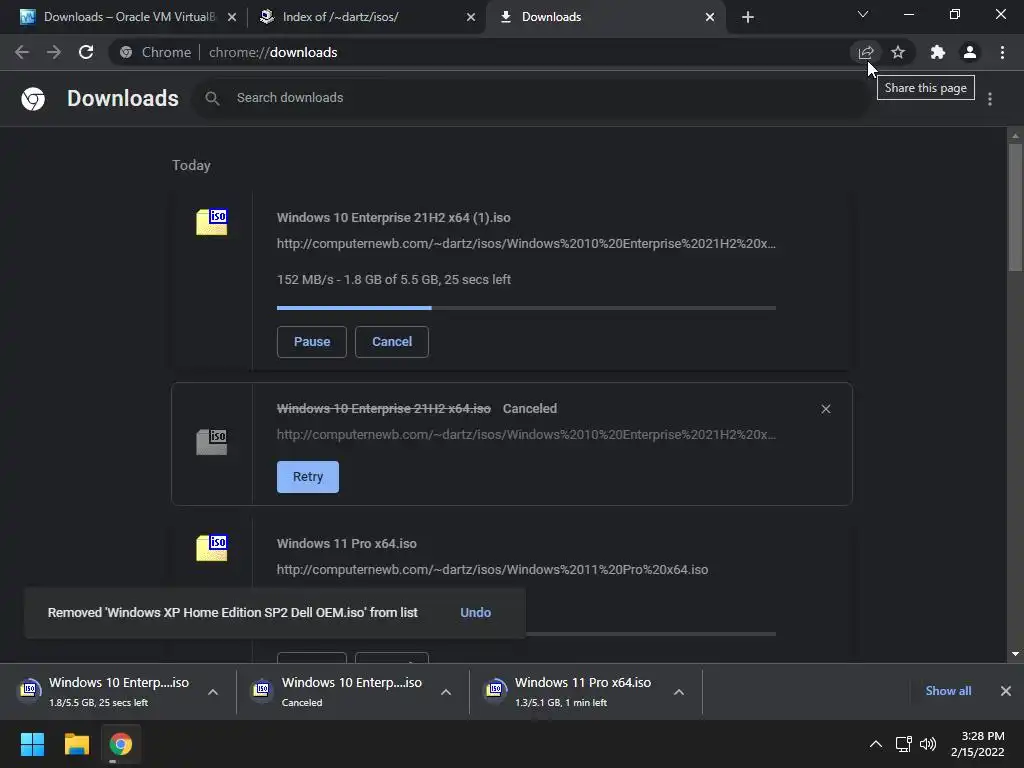Click the Chrome logo beside Downloads heading
This screenshot has width=1024, height=768.
tap(33, 99)
